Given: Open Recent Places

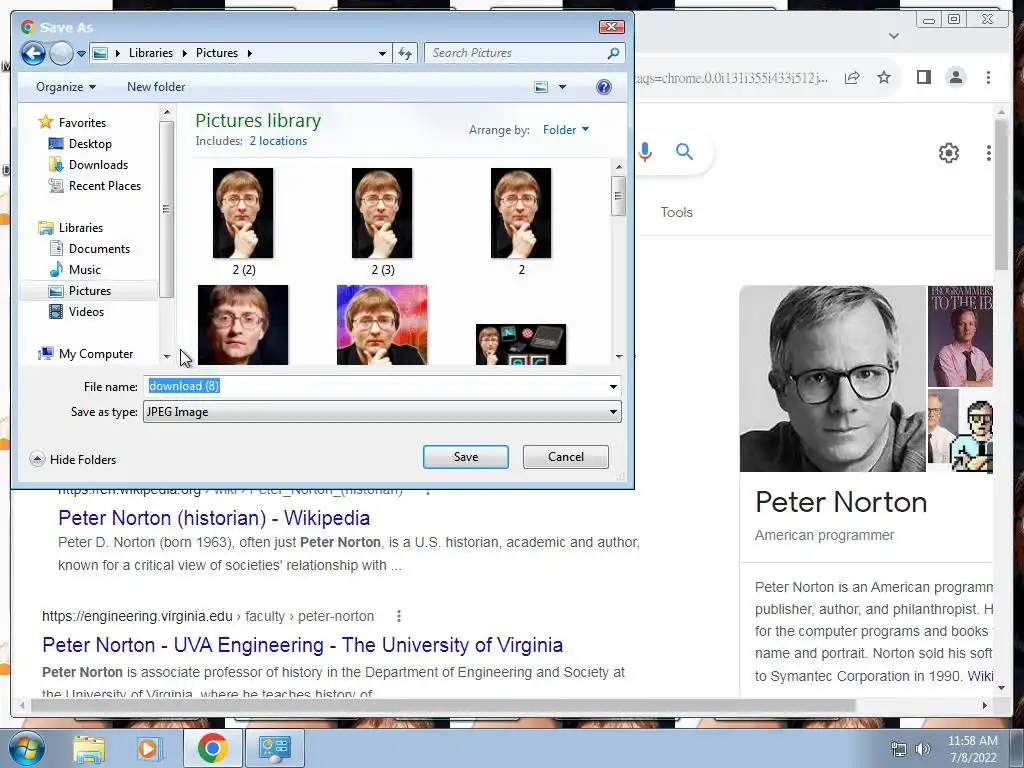Looking at the screenshot, I should click(x=104, y=185).
